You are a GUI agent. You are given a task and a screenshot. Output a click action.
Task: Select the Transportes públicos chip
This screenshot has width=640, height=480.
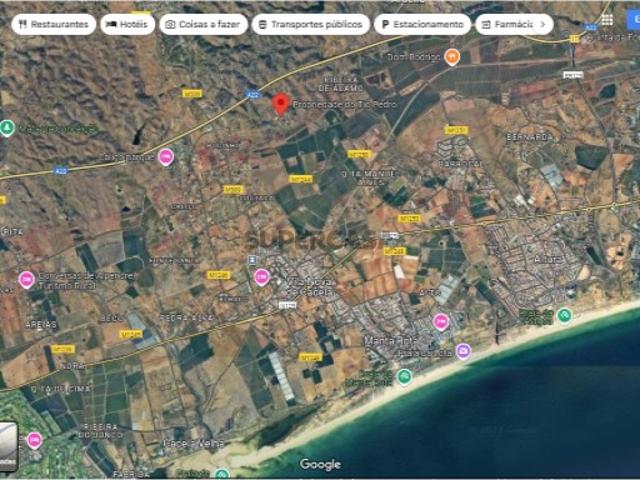pos(310,24)
